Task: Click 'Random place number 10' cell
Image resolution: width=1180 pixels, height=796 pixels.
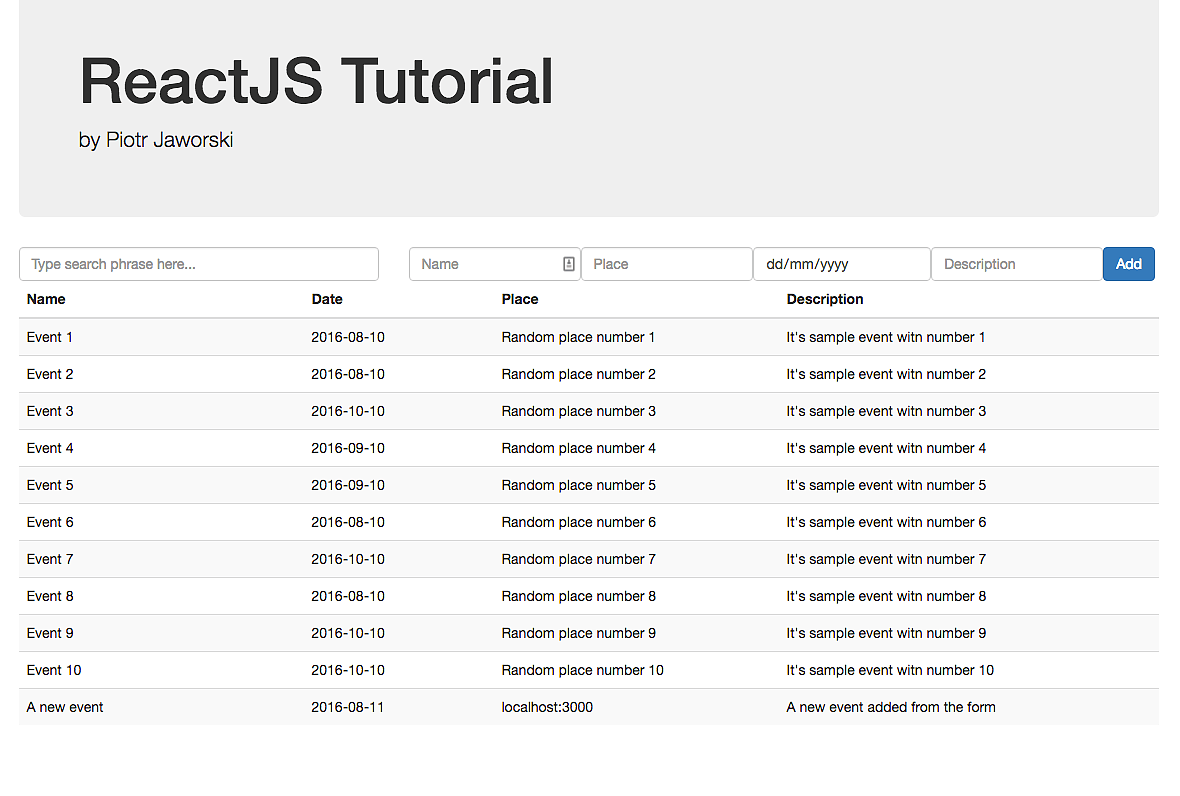Action: point(582,670)
